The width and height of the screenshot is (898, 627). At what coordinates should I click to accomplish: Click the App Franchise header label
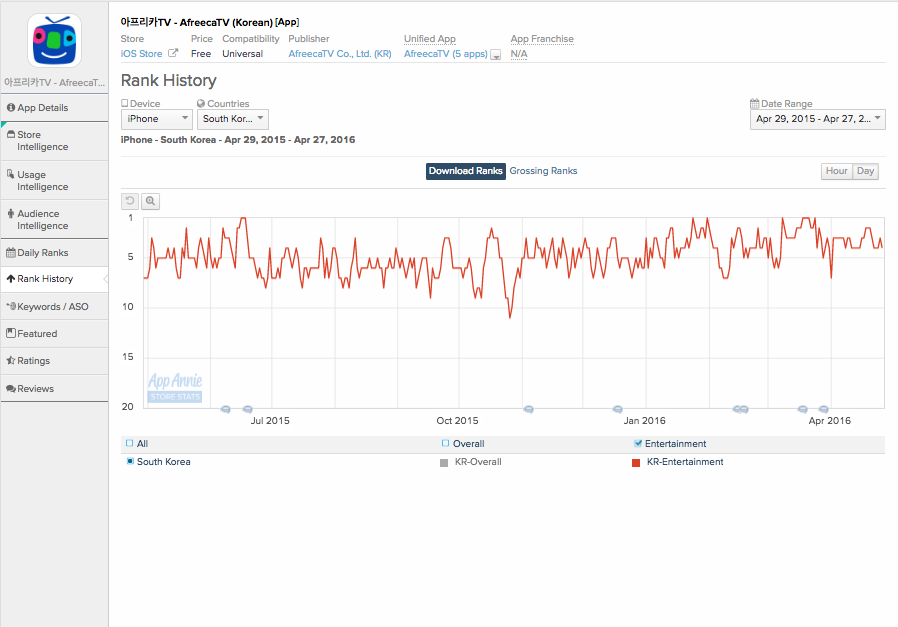pyautogui.click(x=542, y=39)
